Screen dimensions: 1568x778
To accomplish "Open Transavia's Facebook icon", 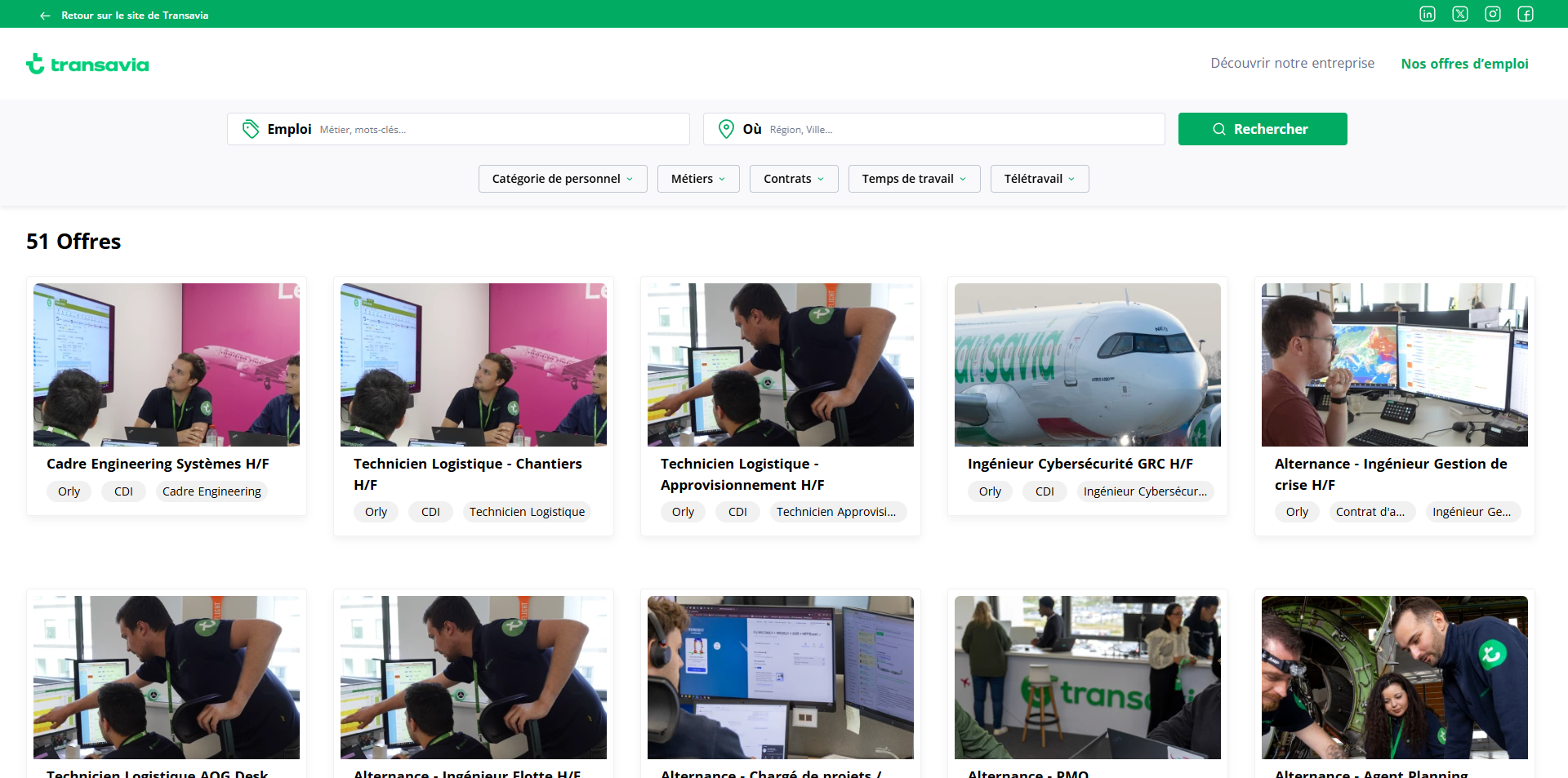I will pos(1526,14).
